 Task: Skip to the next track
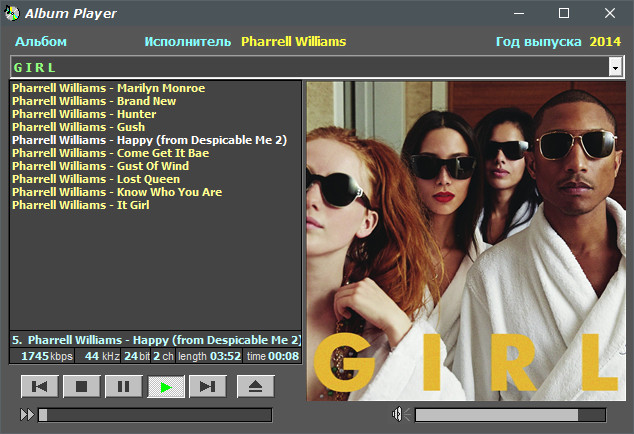tap(207, 386)
